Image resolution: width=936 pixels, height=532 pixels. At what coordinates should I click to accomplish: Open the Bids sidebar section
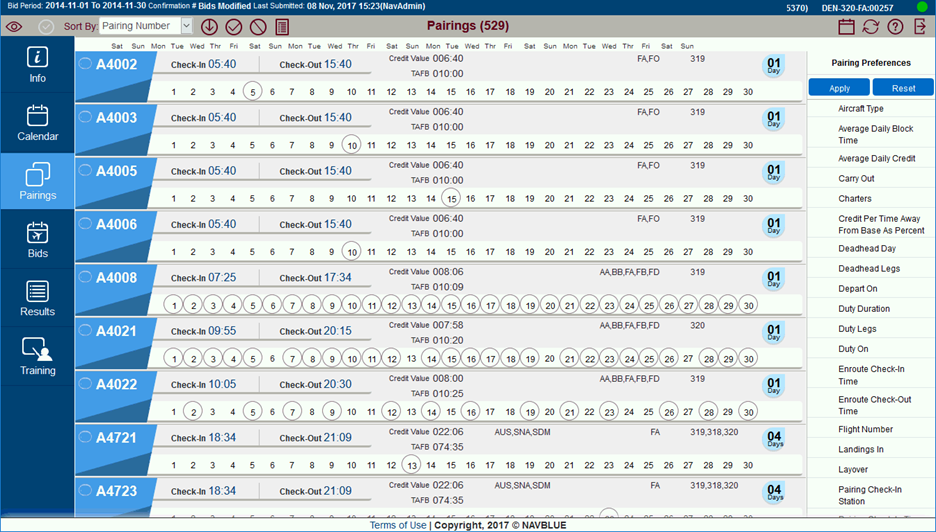point(37,239)
